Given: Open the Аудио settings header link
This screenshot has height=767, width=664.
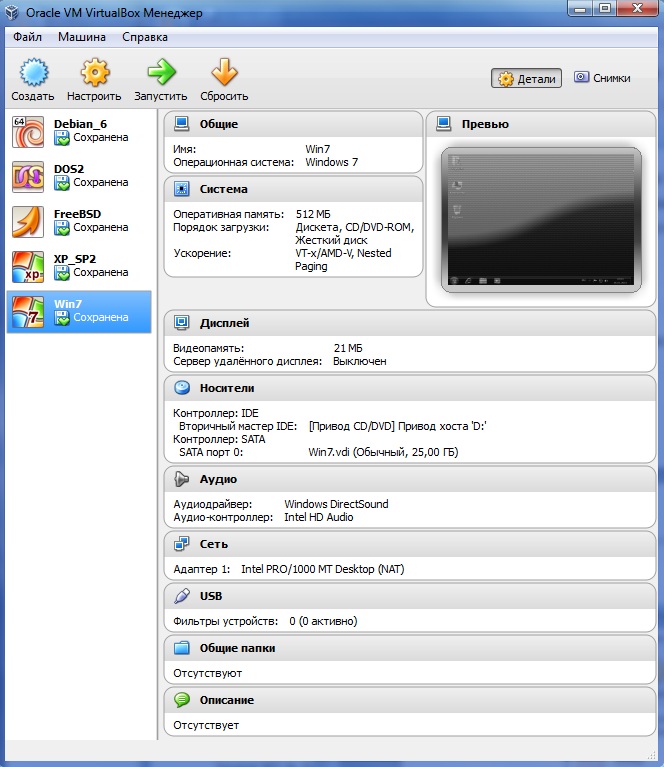Looking at the screenshot, I should pyautogui.click(x=218, y=479).
